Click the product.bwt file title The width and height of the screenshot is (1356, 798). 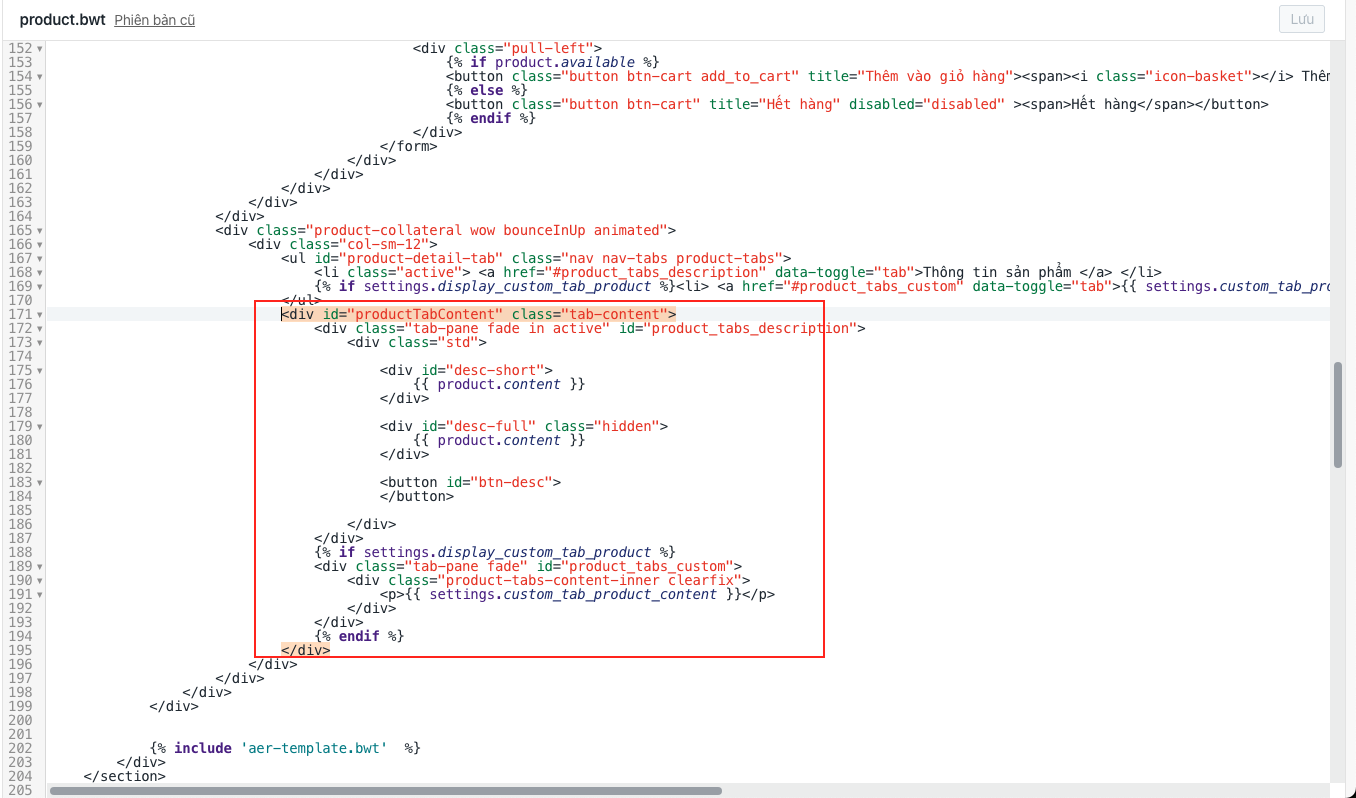pos(62,20)
